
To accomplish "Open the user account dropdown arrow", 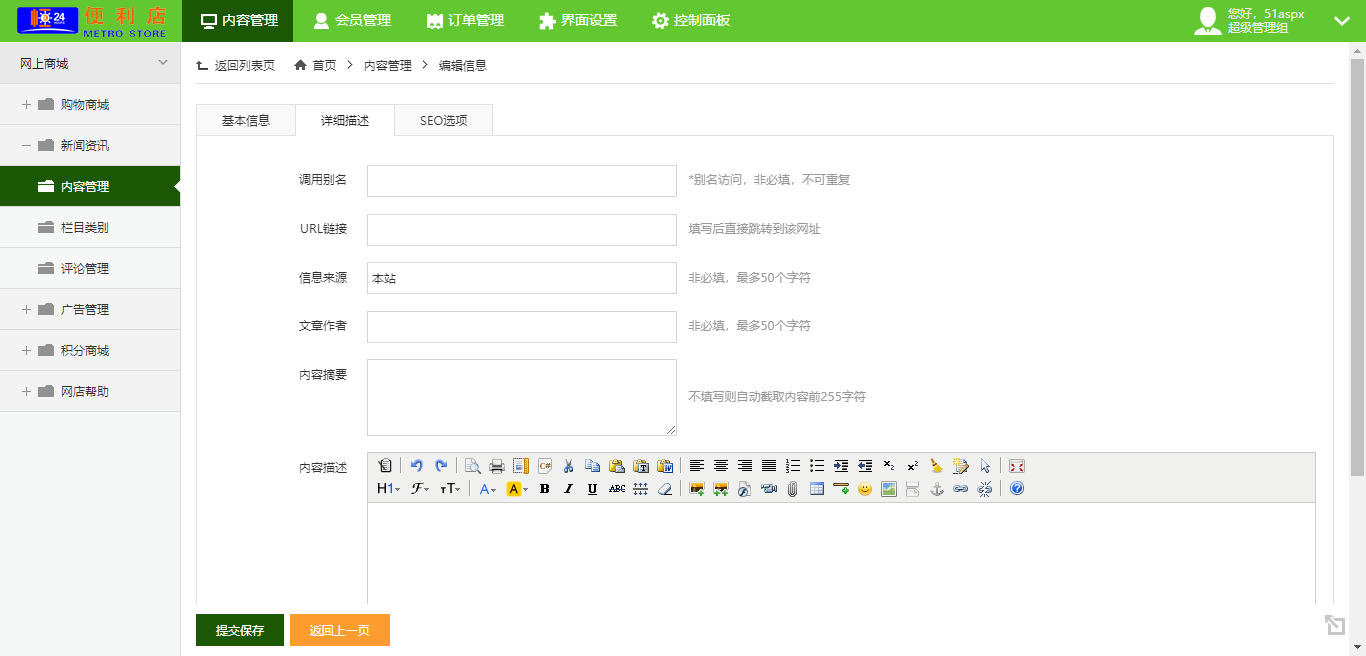I will (1342, 20).
